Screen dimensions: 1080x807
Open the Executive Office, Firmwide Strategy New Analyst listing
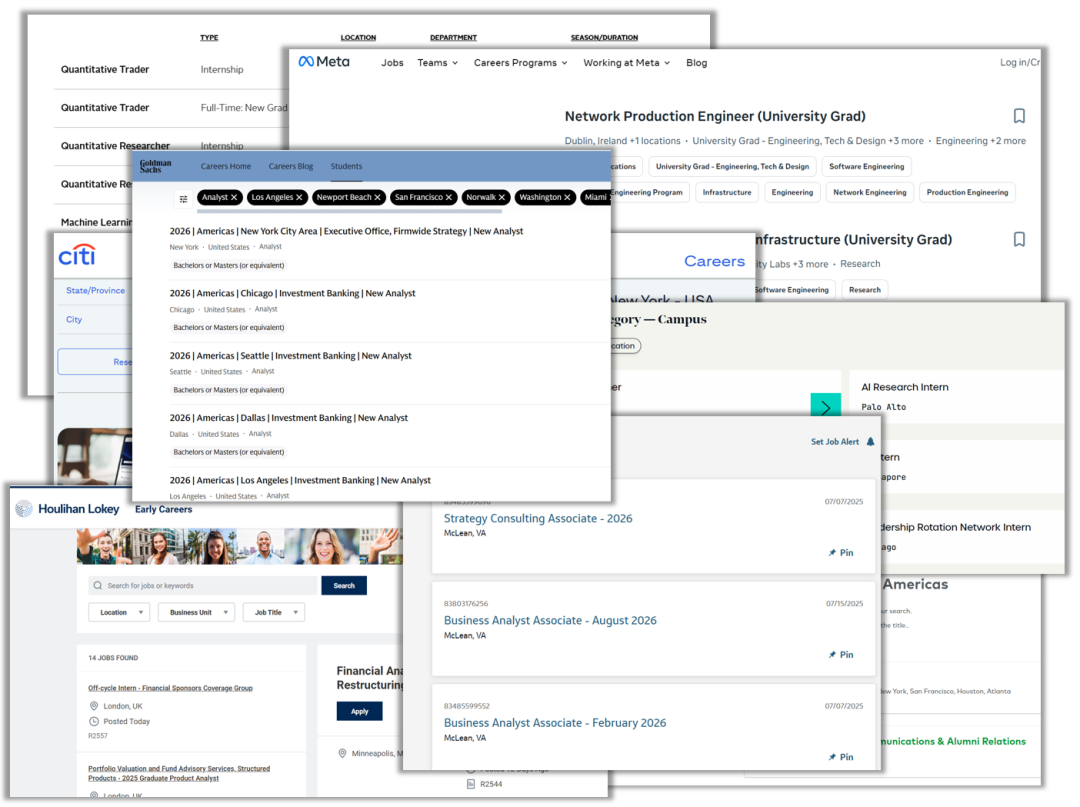[x=346, y=231]
